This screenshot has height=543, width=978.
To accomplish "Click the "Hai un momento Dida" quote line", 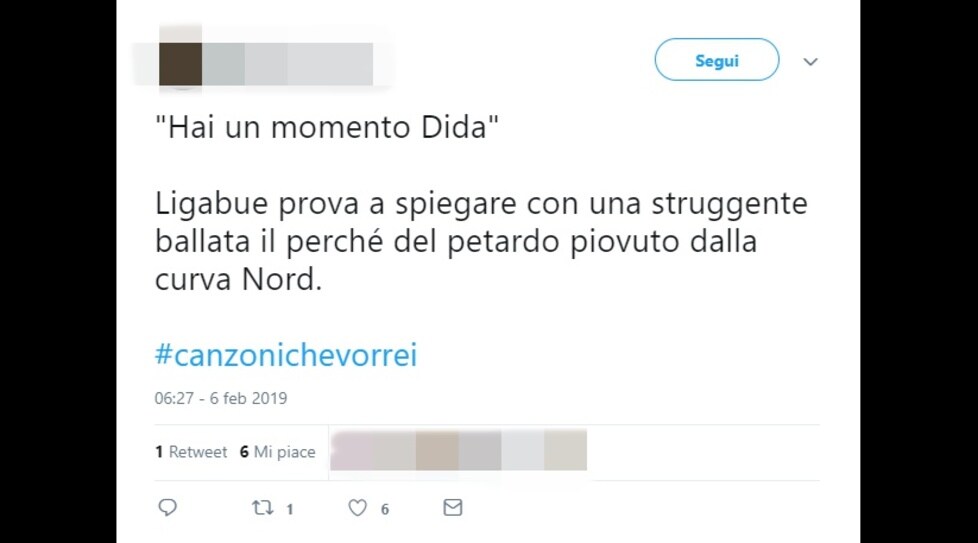I will [327, 127].
